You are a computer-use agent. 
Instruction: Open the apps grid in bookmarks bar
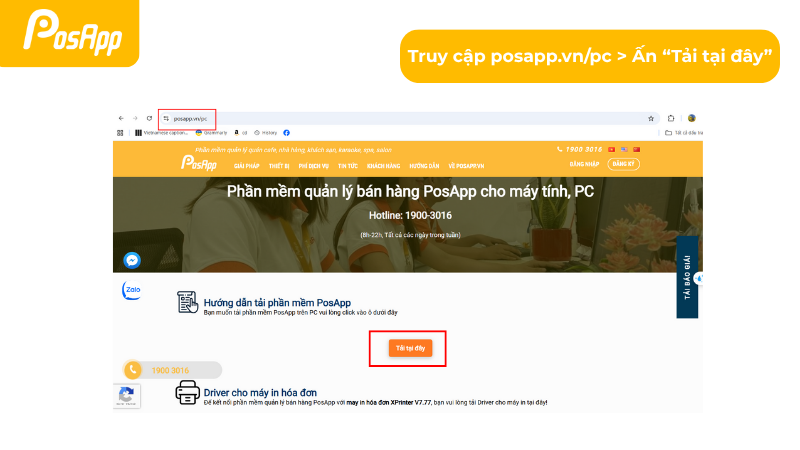coord(120,133)
